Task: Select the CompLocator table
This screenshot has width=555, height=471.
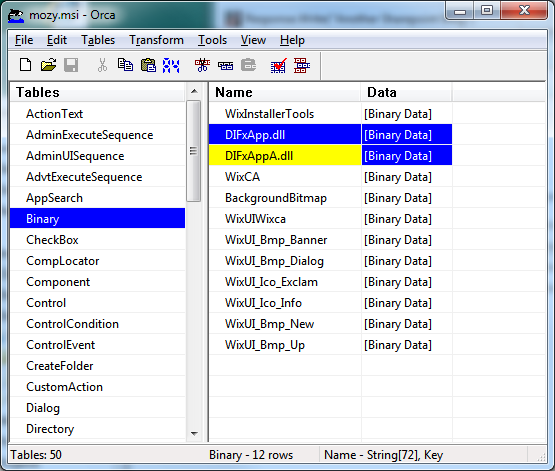Action: click(97, 261)
